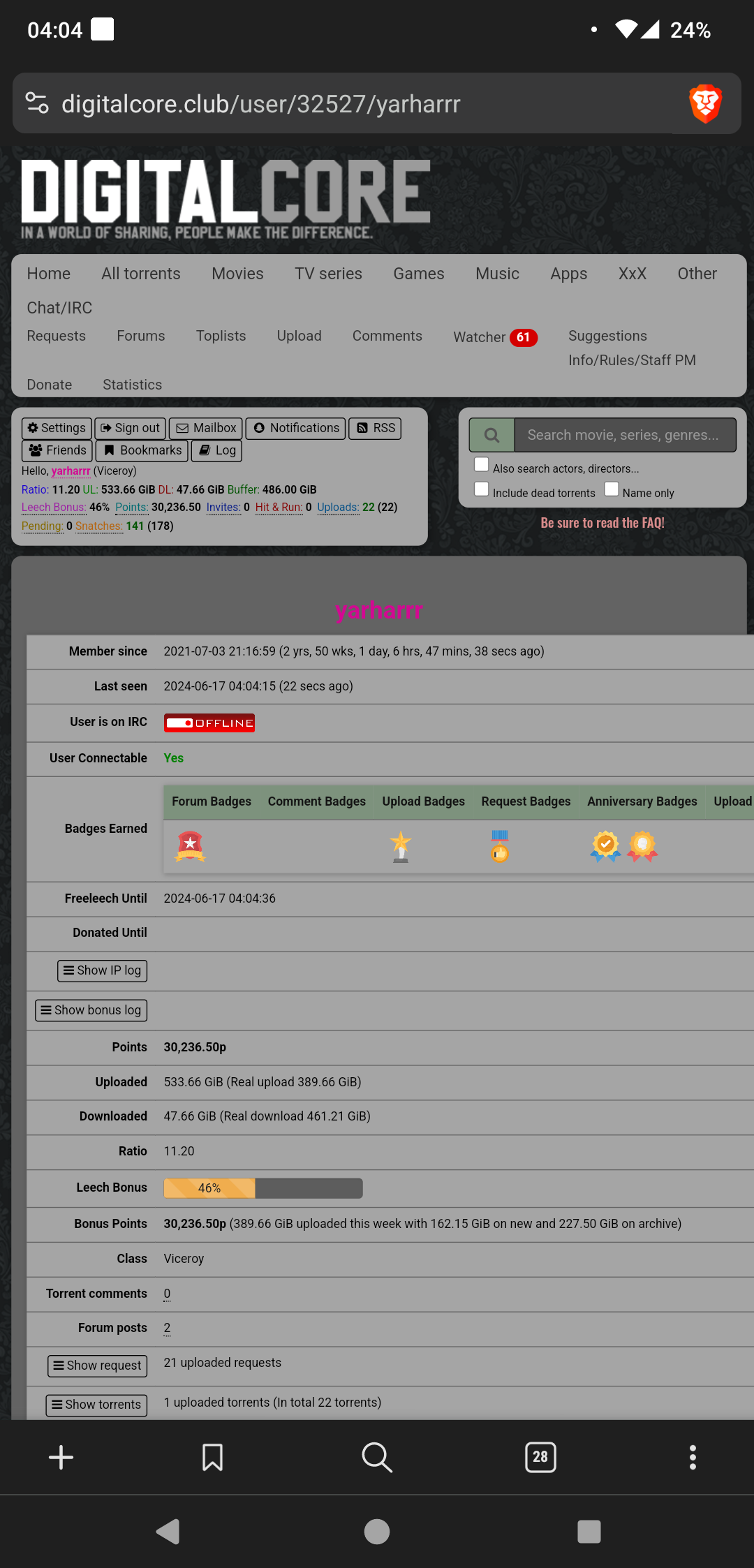Enable 'Also search actors, directors' checkbox
The width and height of the screenshot is (754, 1568).
tap(482, 465)
